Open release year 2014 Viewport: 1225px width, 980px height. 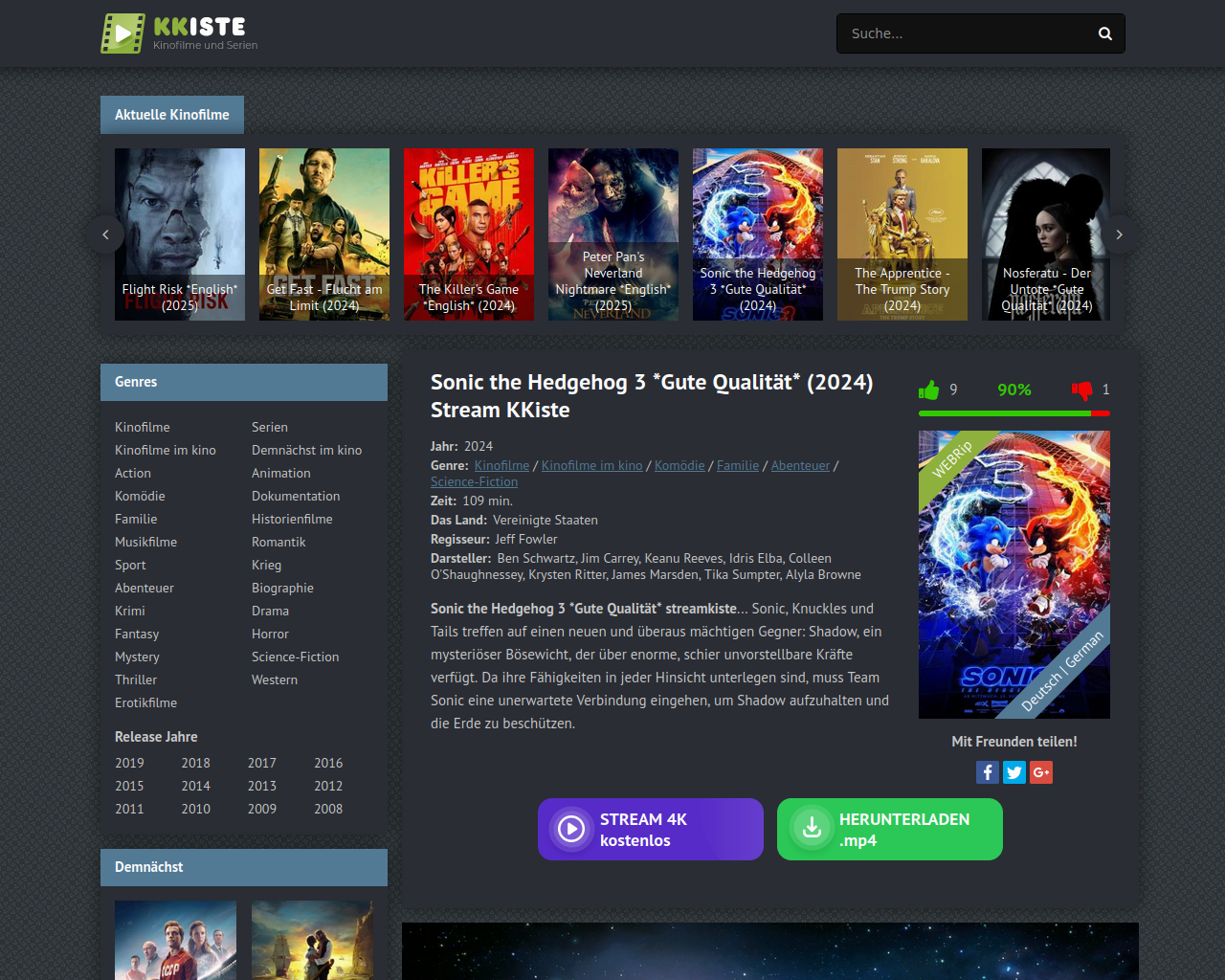click(x=195, y=786)
